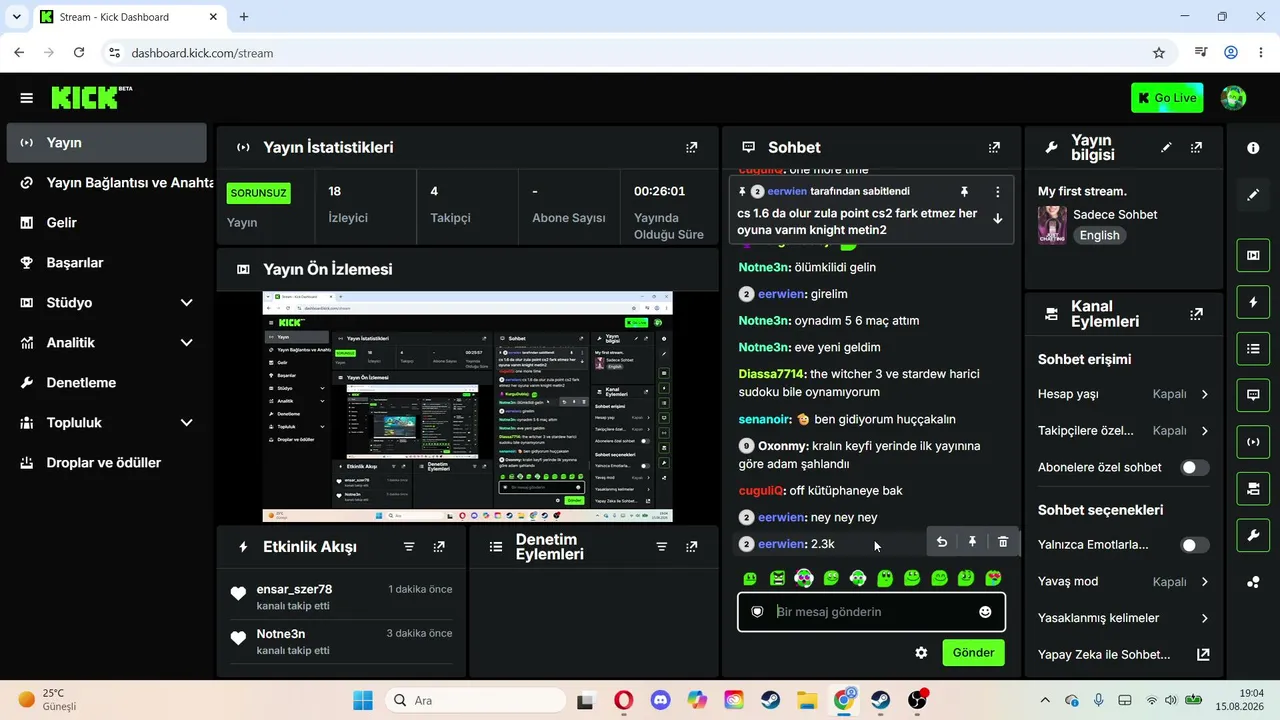Pop out the Sohbet chat panel

click(x=994, y=147)
